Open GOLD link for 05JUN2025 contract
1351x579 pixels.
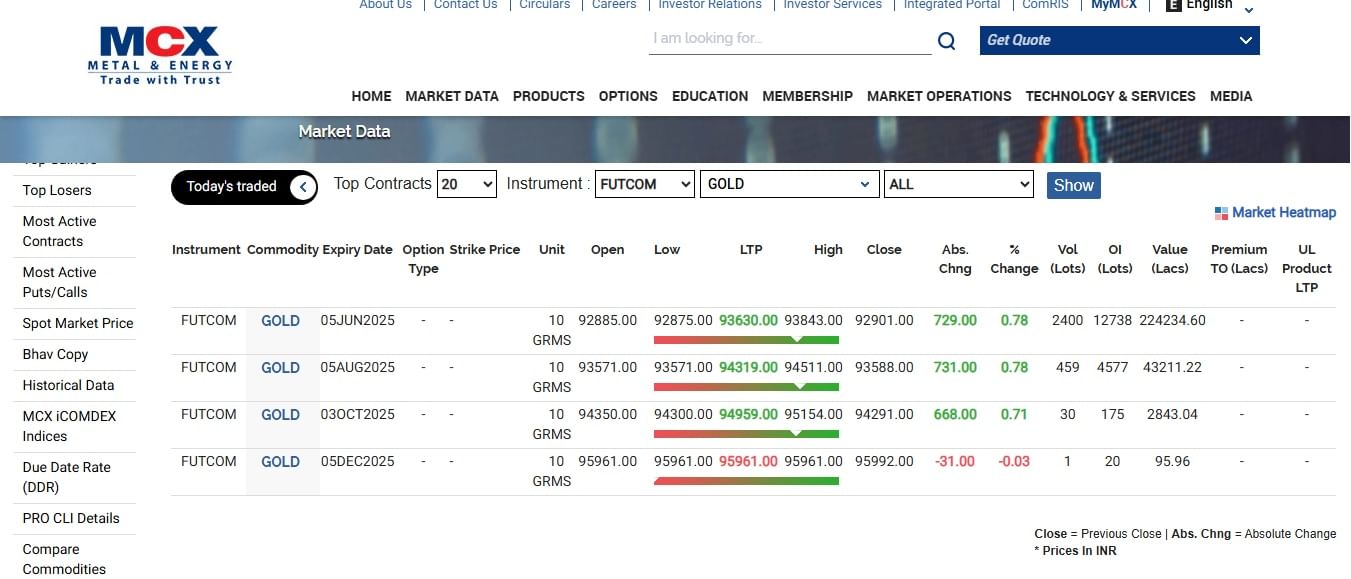280,321
